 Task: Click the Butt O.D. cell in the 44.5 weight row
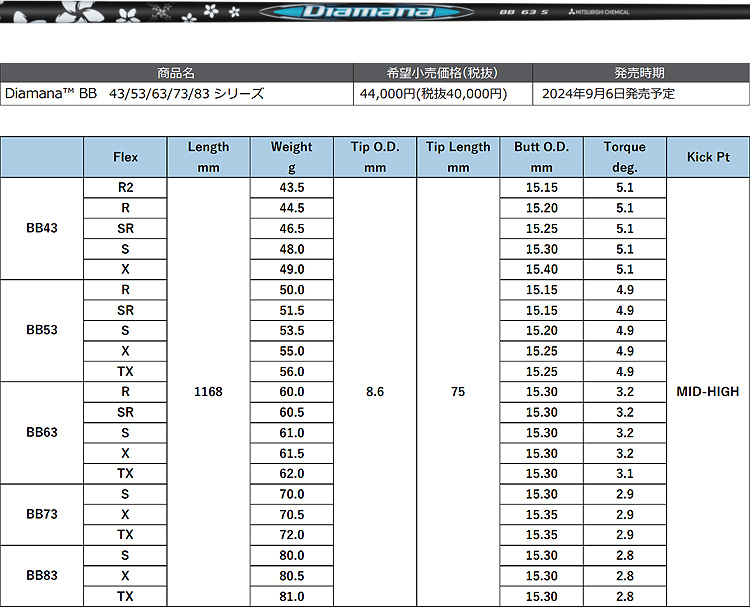(541, 208)
